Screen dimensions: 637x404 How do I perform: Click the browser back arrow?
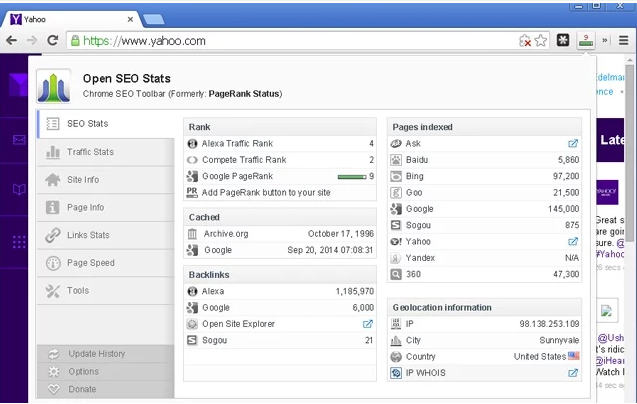(11, 40)
